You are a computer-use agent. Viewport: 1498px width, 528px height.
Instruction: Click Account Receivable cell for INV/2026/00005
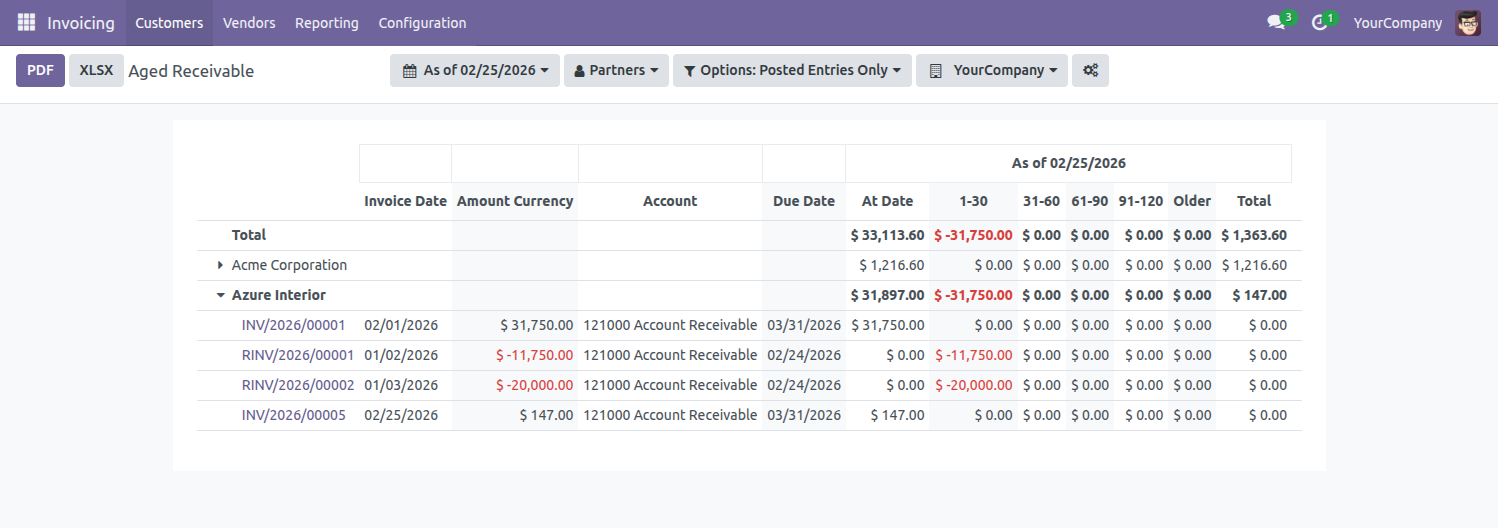[x=670, y=415]
